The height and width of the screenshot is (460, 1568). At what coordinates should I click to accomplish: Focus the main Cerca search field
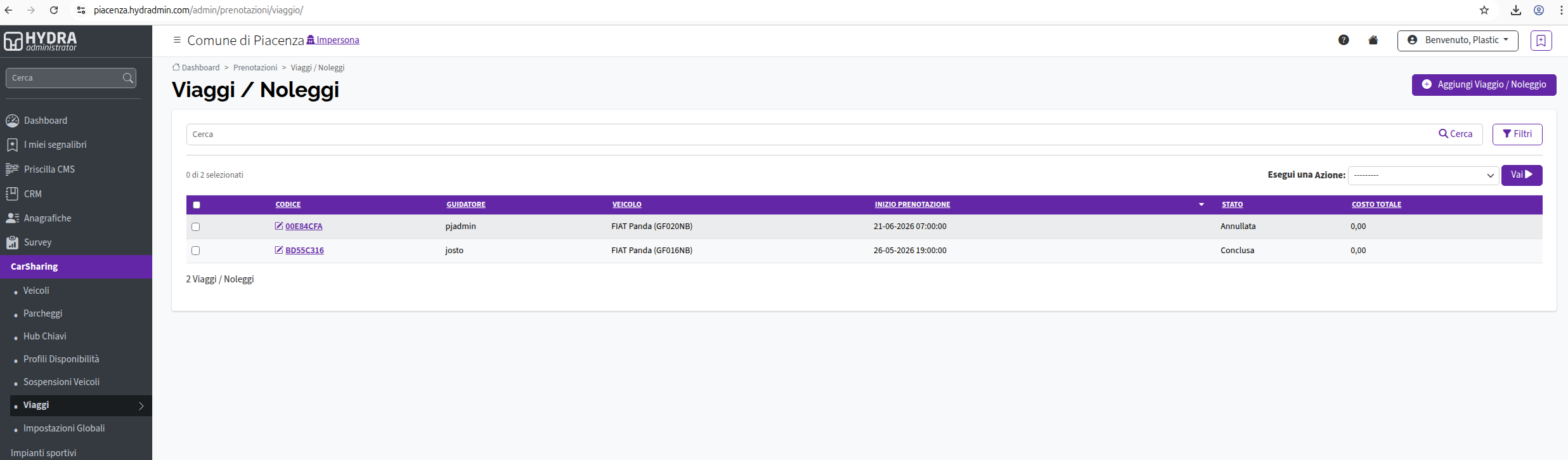point(812,135)
